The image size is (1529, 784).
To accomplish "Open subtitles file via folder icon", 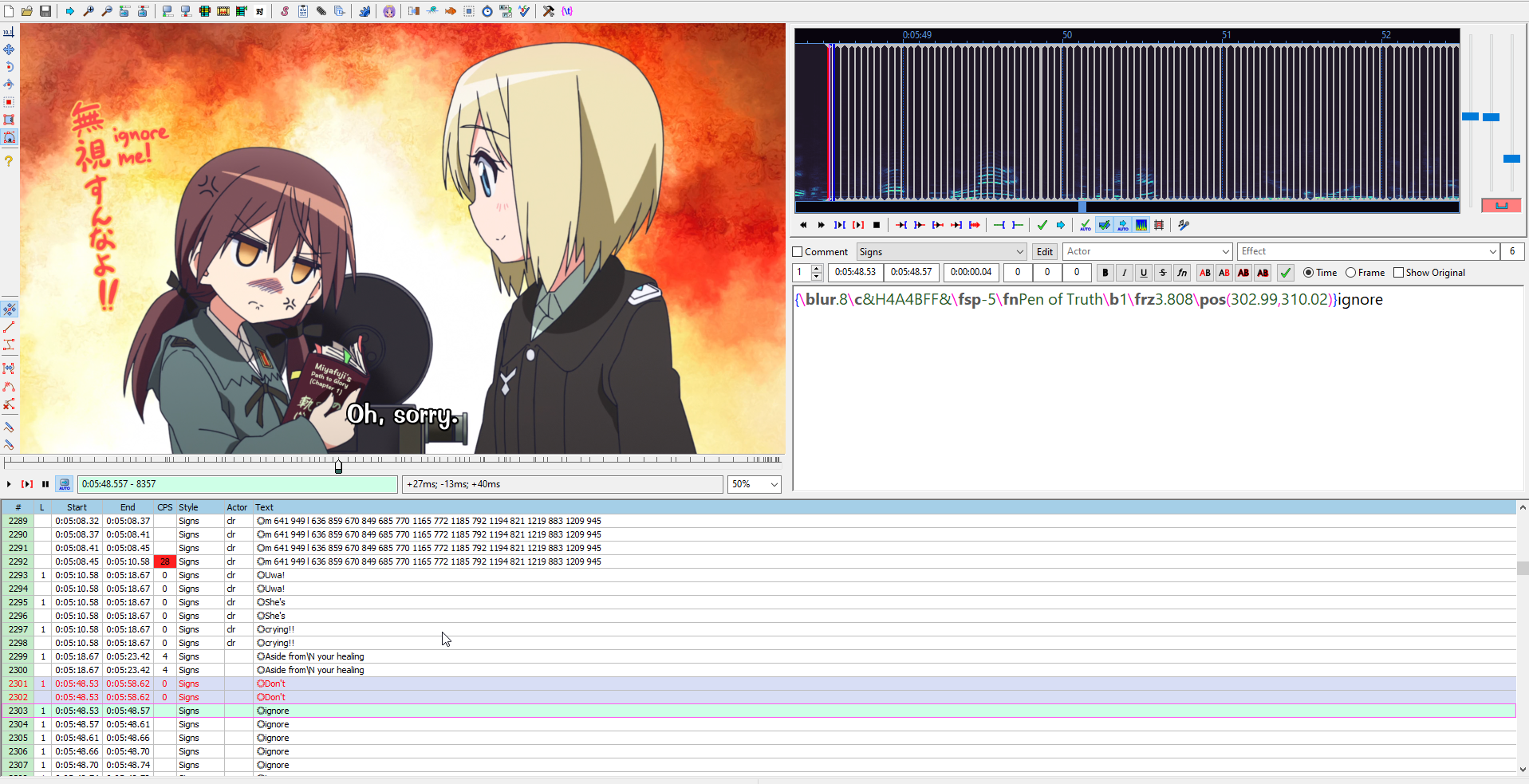I will coord(27,11).
